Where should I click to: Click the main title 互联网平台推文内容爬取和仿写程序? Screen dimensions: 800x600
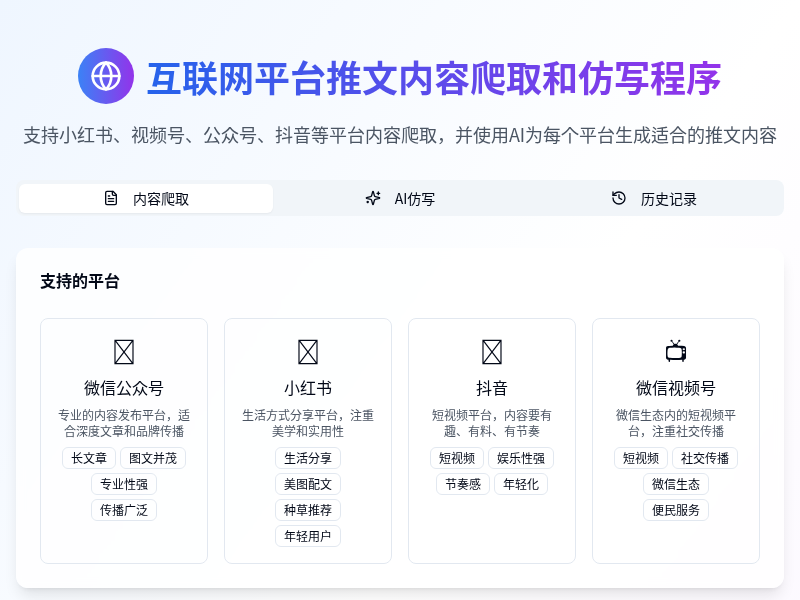(x=434, y=78)
